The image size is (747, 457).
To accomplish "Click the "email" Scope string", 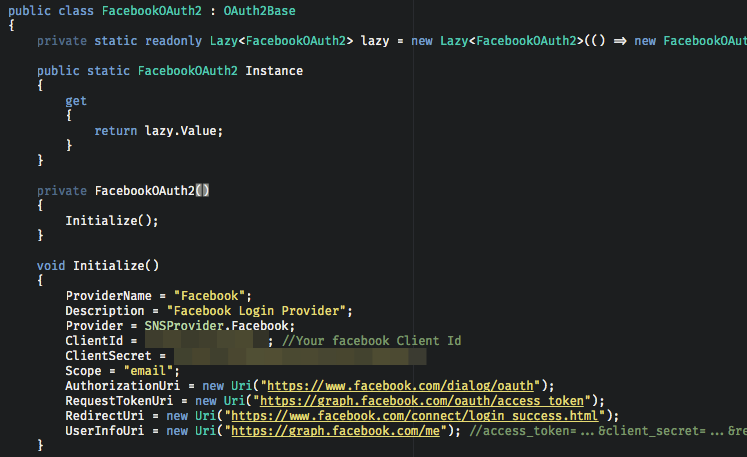I will 145,371.
